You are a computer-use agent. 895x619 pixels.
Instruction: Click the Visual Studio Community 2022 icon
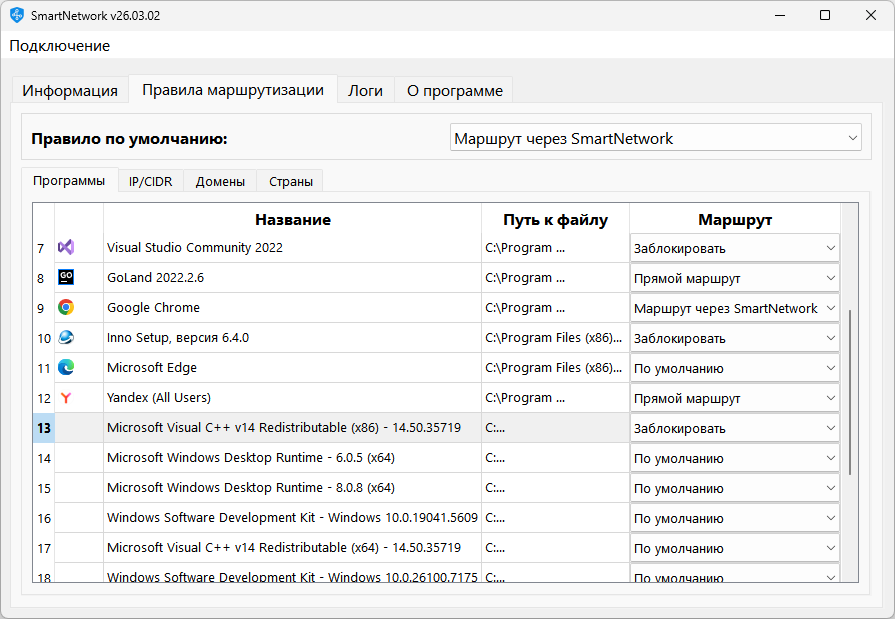67,247
